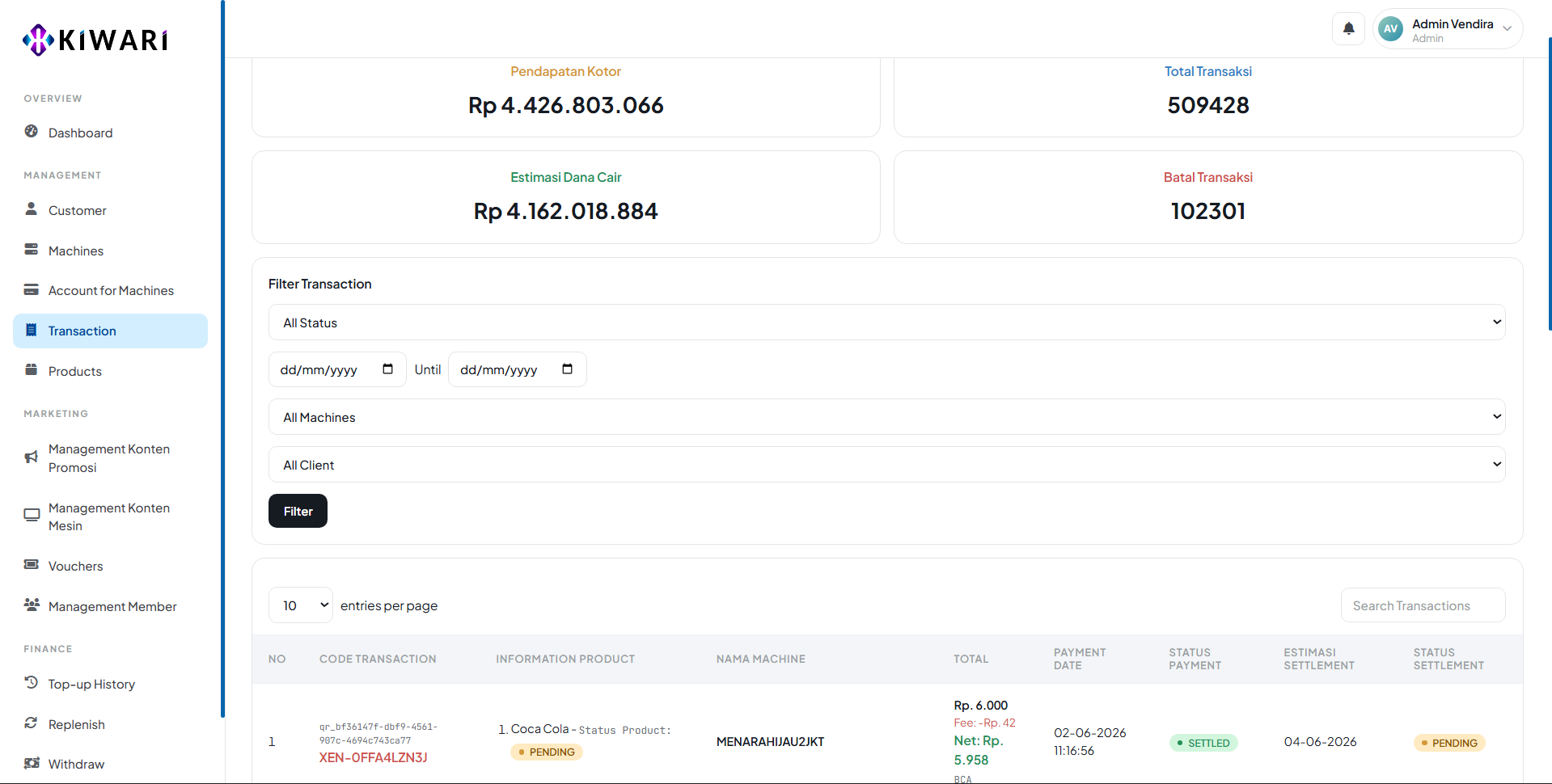The height and width of the screenshot is (784, 1552).
Task: Sort by STATUS SETTLEMENT column header
Action: tap(1448, 659)
